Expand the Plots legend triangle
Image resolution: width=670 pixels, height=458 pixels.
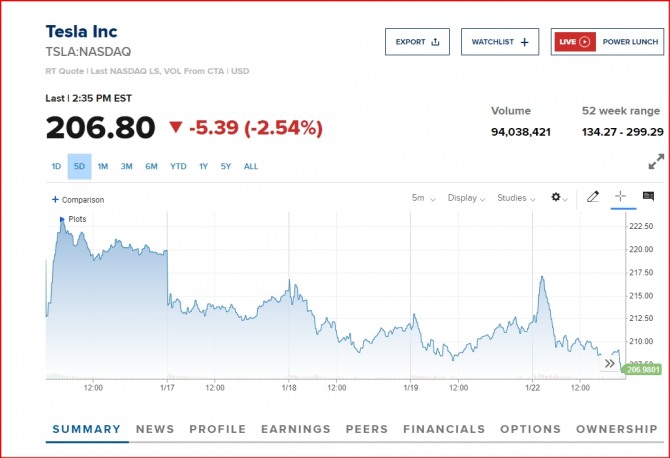click(x=62, y=218)
